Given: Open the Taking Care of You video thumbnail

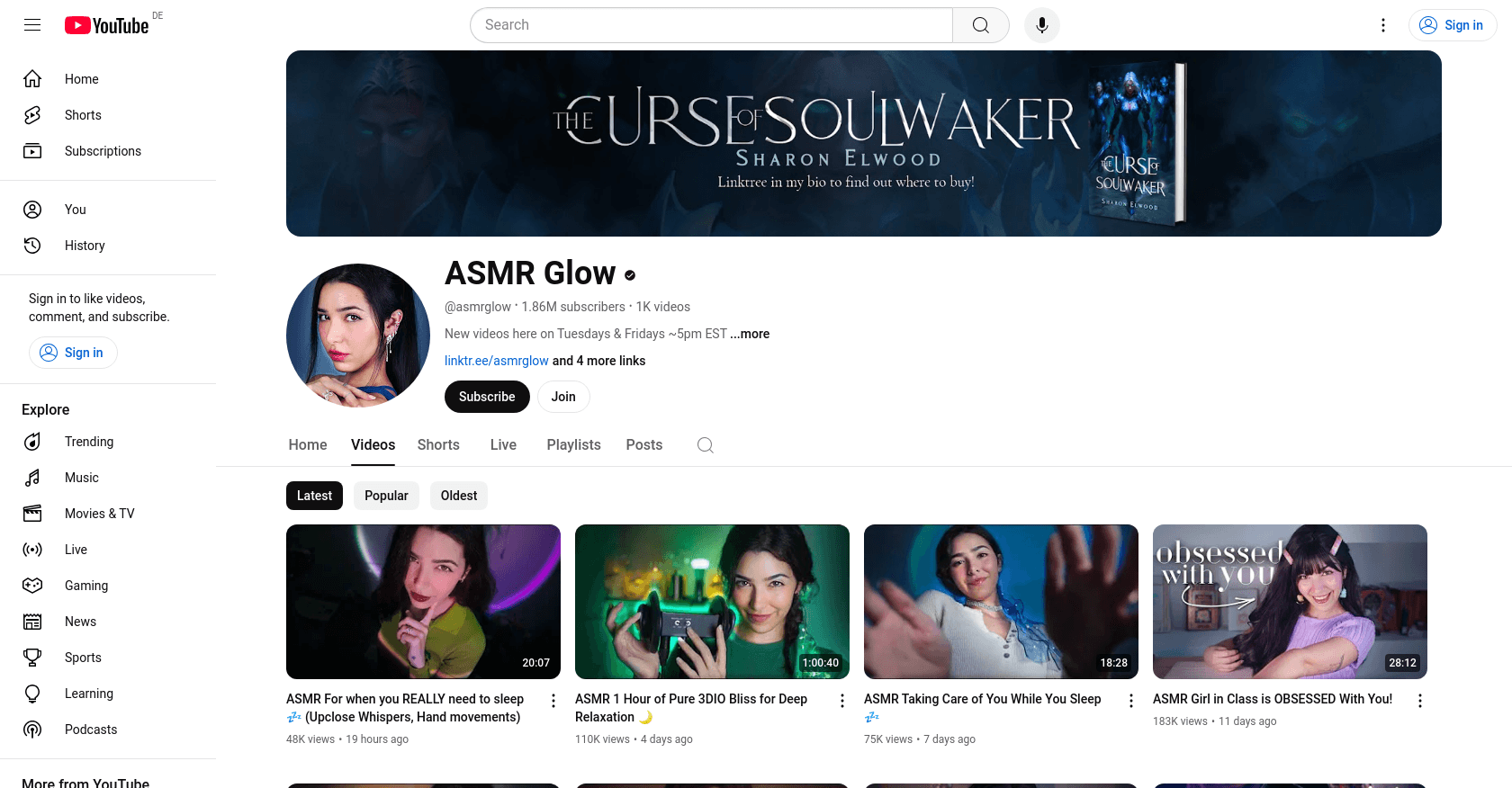Looking at the screenshot, I should [x=1001, y=602].
